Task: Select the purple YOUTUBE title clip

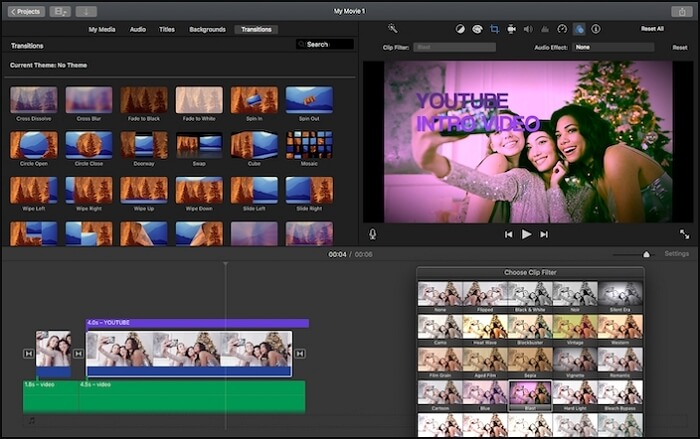Action: click(197, 323)
